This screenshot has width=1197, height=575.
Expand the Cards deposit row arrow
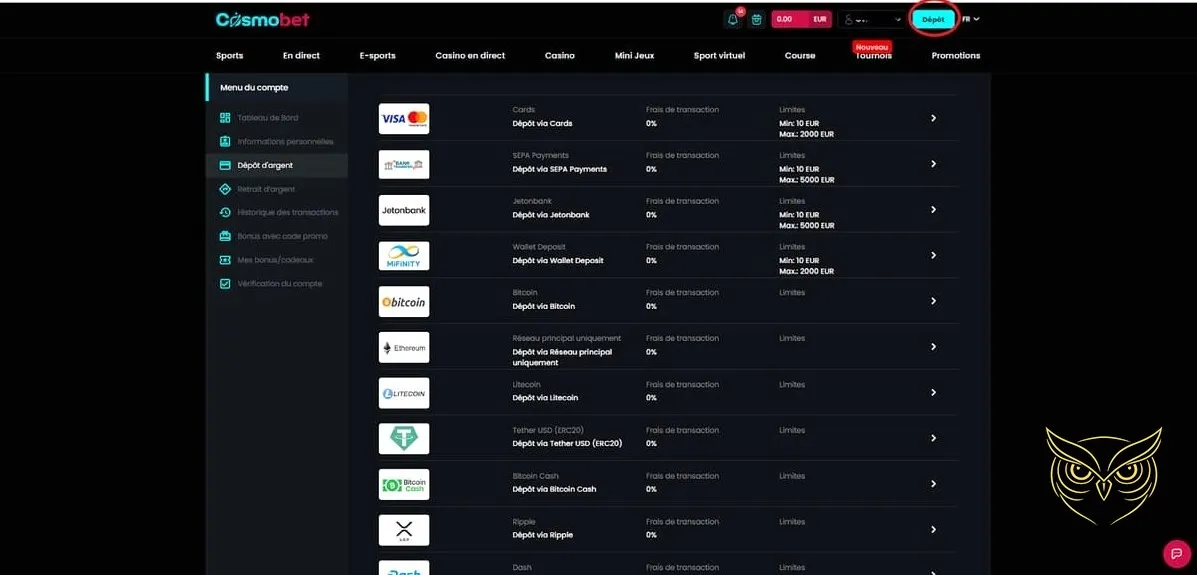coord(933,118)
